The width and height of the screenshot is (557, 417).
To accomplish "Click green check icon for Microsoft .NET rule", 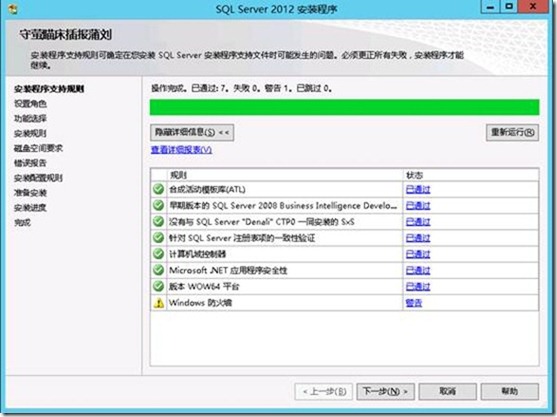I will click(158, 270).
